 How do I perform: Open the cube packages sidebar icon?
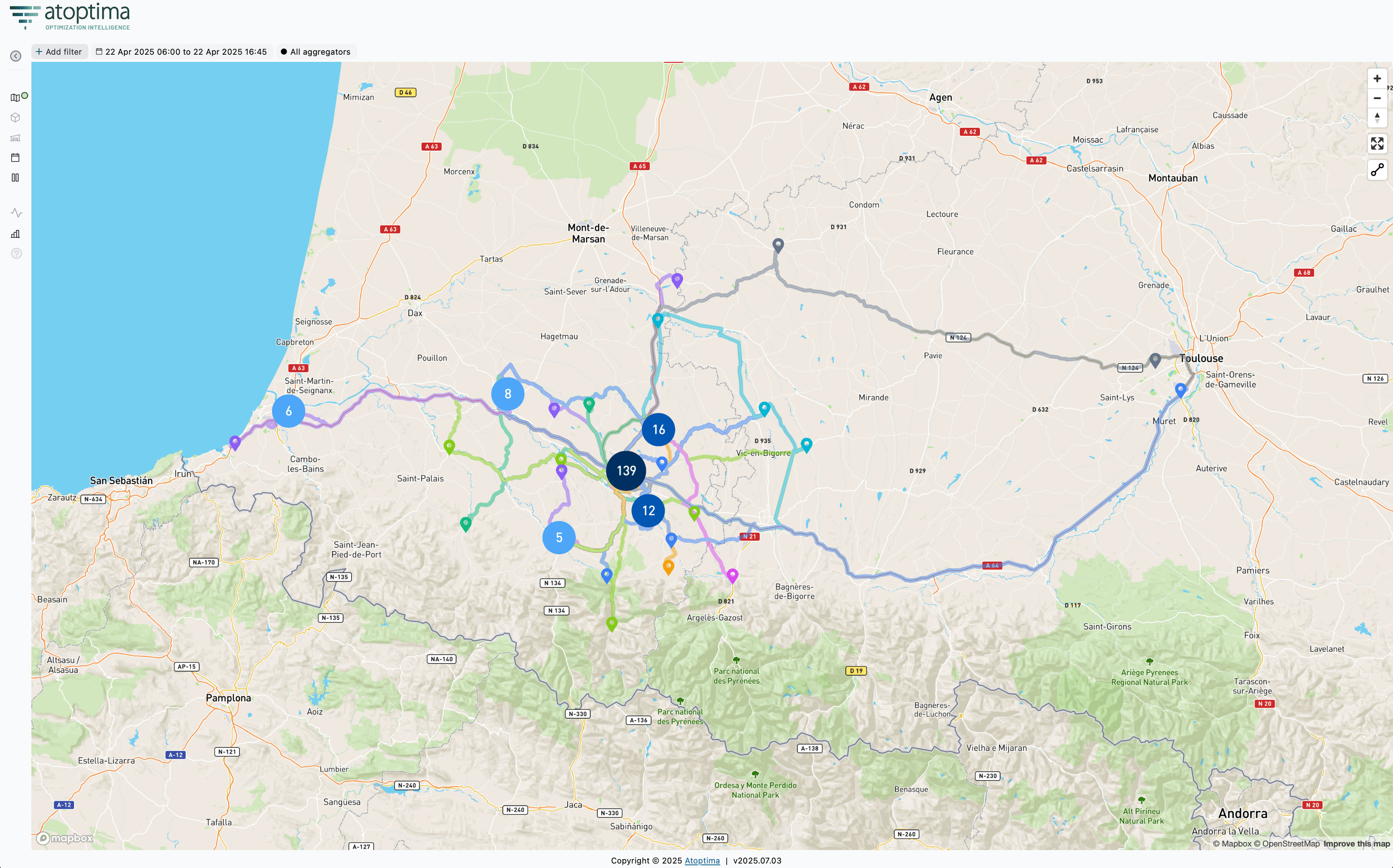16,117
